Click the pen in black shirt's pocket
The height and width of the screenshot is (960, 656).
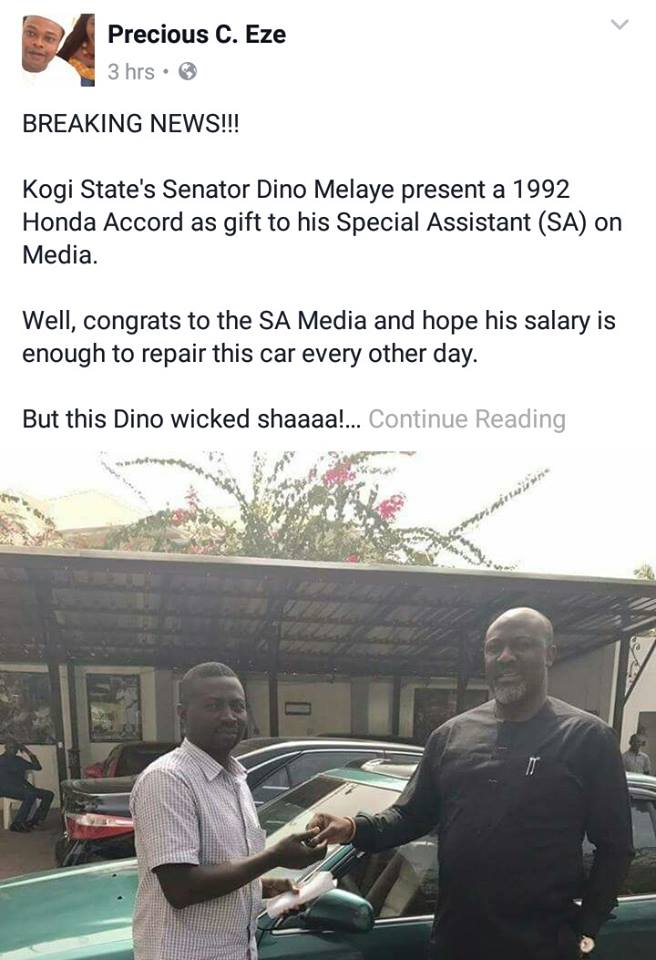530,765
